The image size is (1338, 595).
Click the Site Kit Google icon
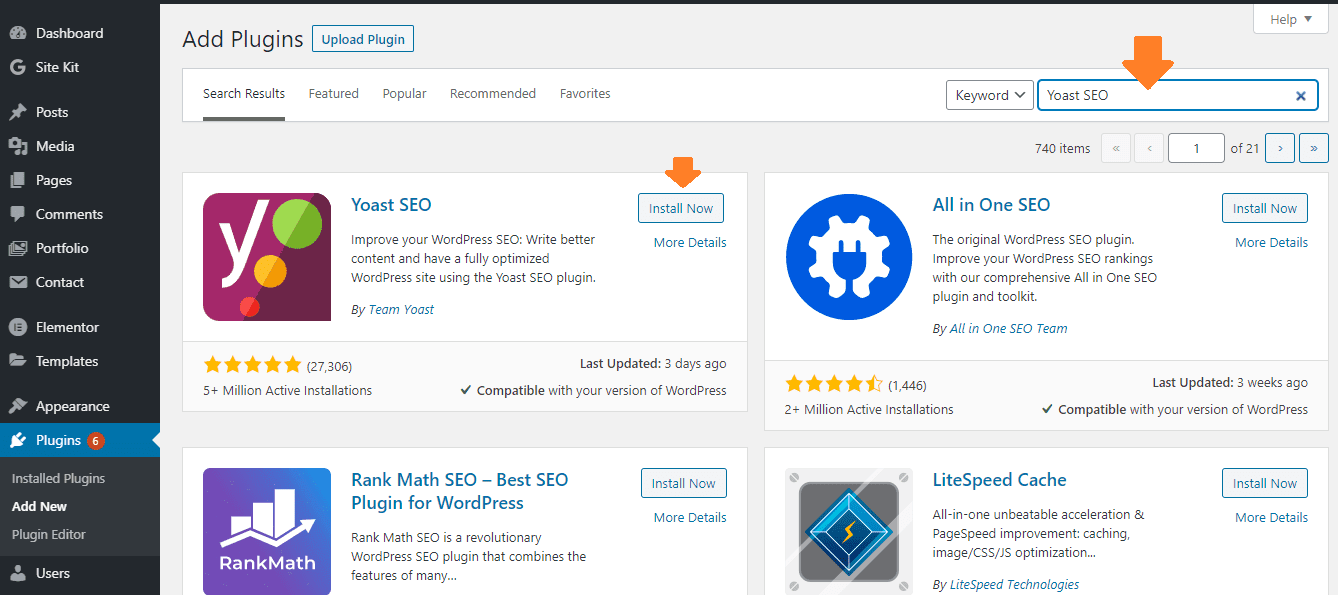[17, 67]
